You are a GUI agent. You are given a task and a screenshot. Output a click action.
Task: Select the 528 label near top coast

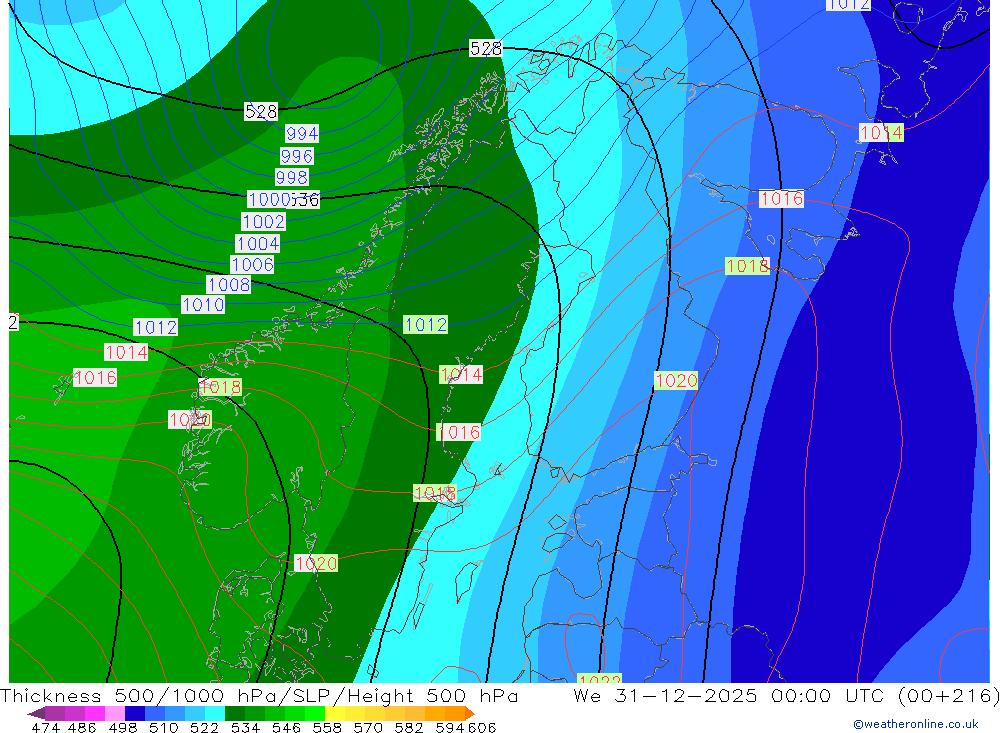(486, 48)
